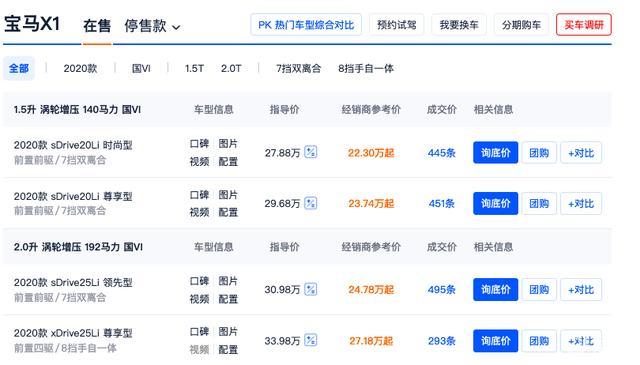Viewport: 640px width, 365px height.
Task: Click dealer price 22.30万起
Action: 371,153
